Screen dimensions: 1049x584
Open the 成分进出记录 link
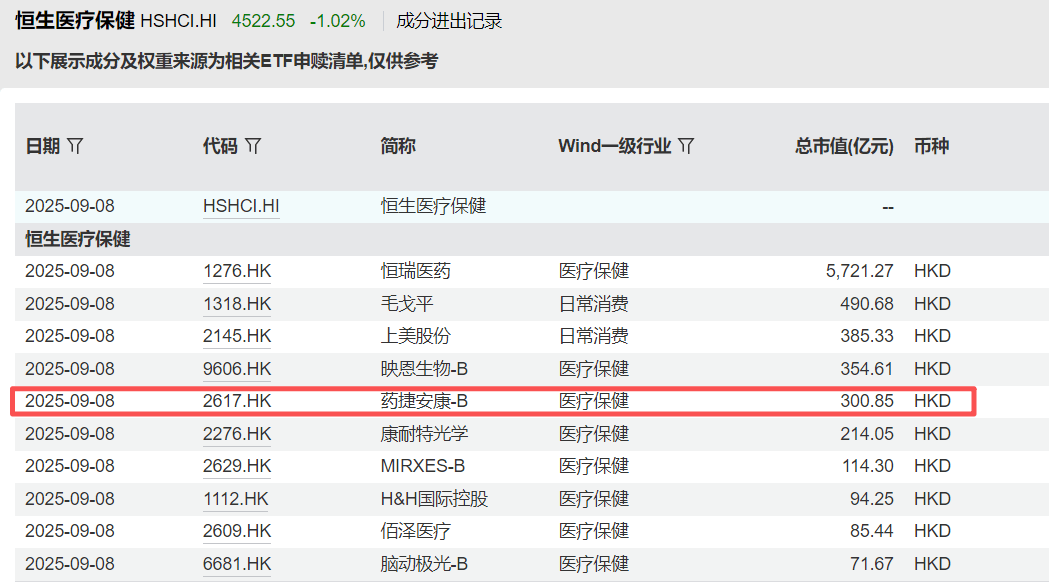[449, 19]
